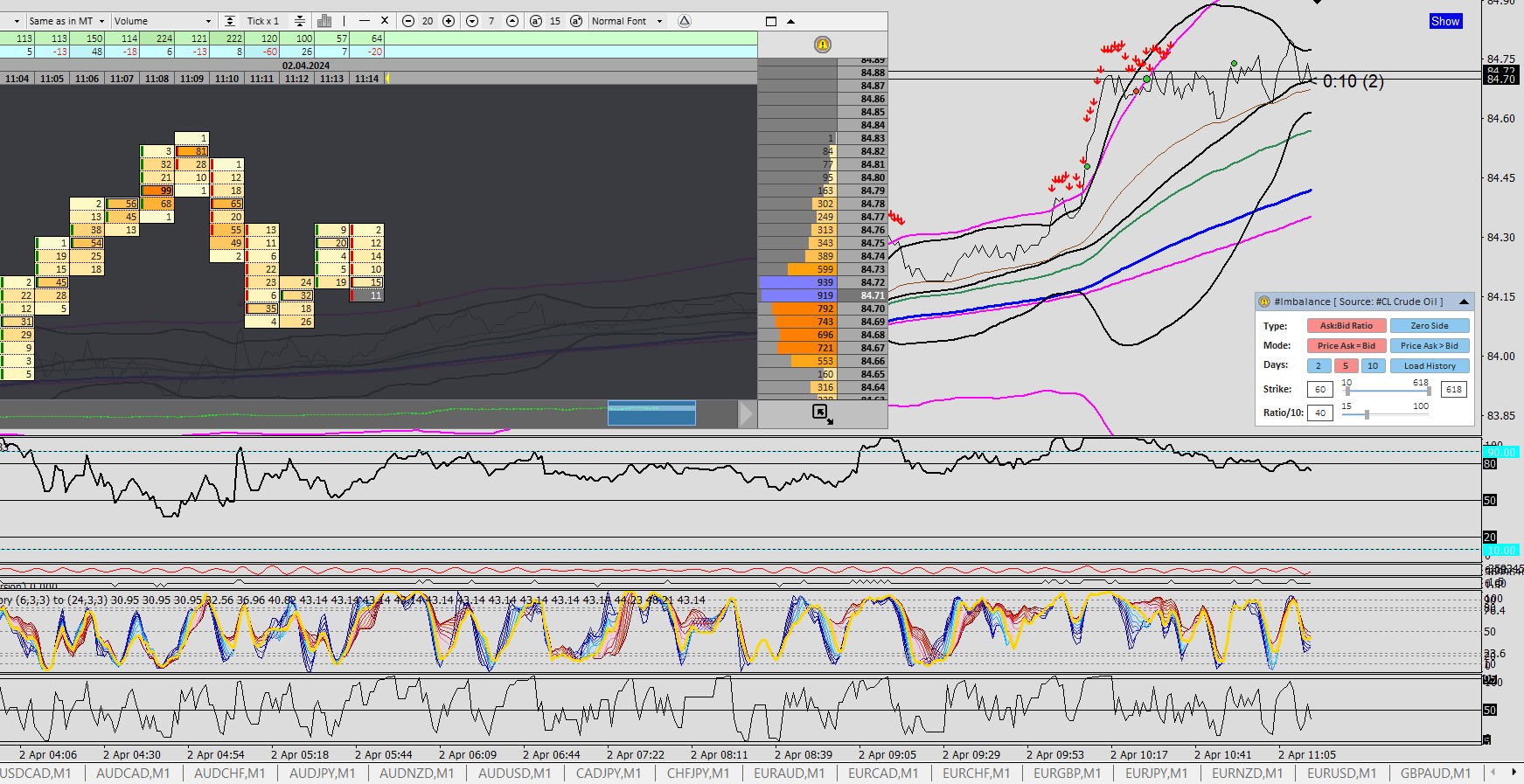The height and width of the screenshot is (784, 1524).
Task: Reduce font size 15 with a- icon
Action: point(536,21)
